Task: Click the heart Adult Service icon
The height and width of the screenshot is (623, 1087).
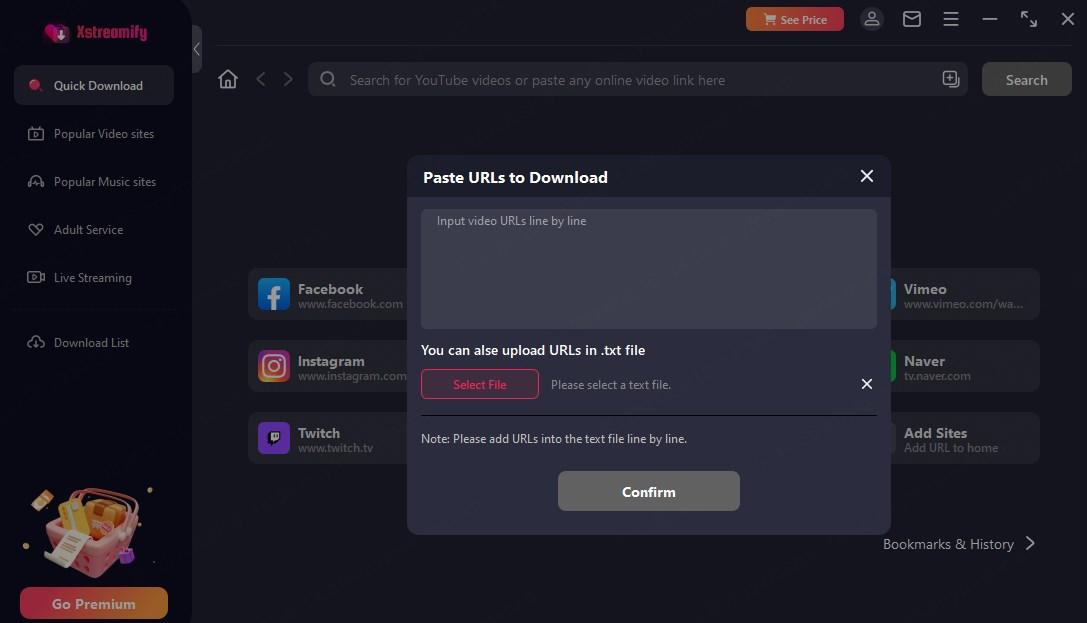Action: tap(35, 229)
